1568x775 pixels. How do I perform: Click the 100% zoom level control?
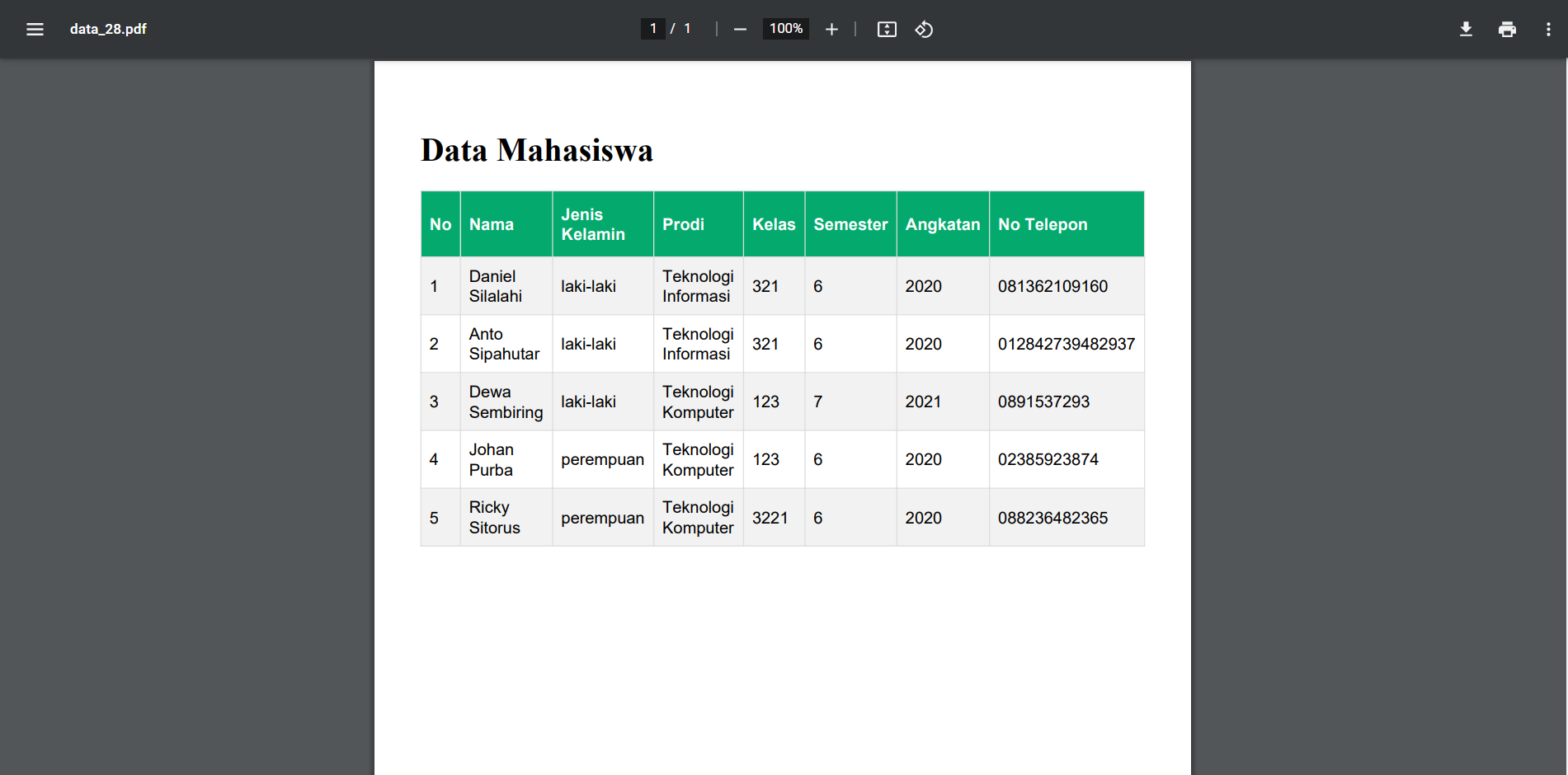(x=785, y=29)
